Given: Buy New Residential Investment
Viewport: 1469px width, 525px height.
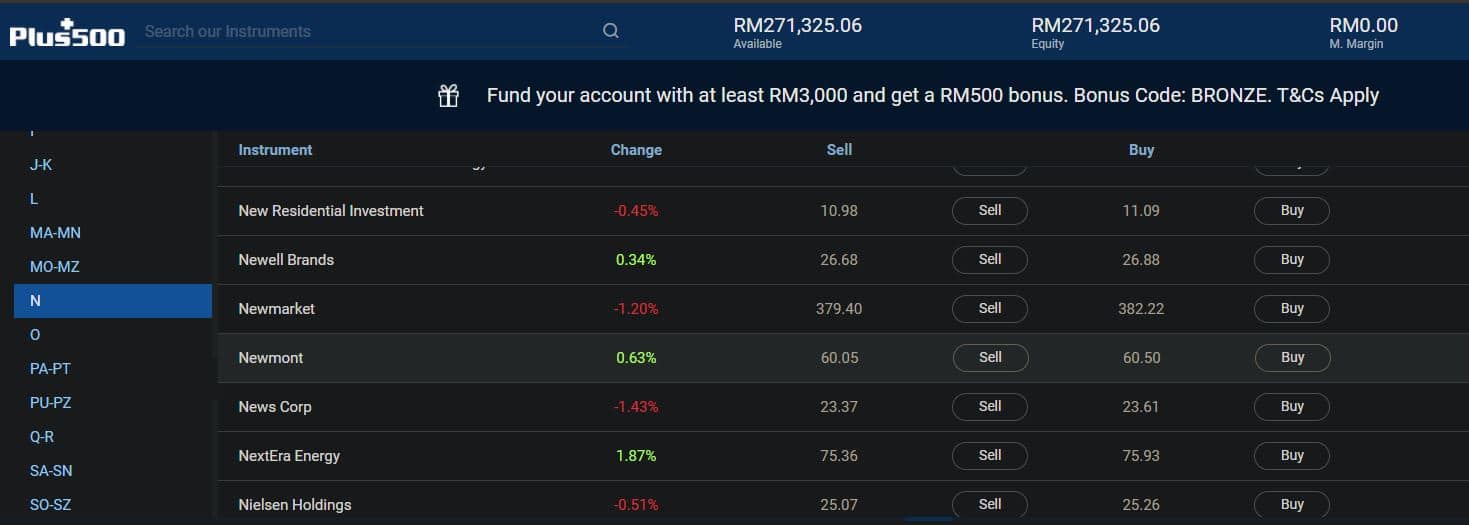Looking at the screenshot, I should pyautogui.click(x=1292, y=211).
